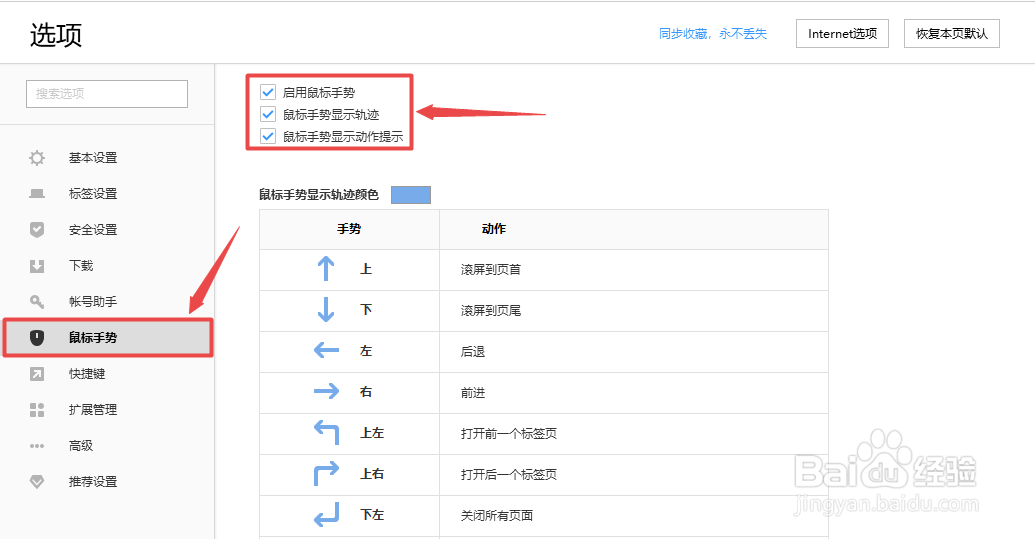Click the gear icon beside 基本设置

tap(37, 158)
